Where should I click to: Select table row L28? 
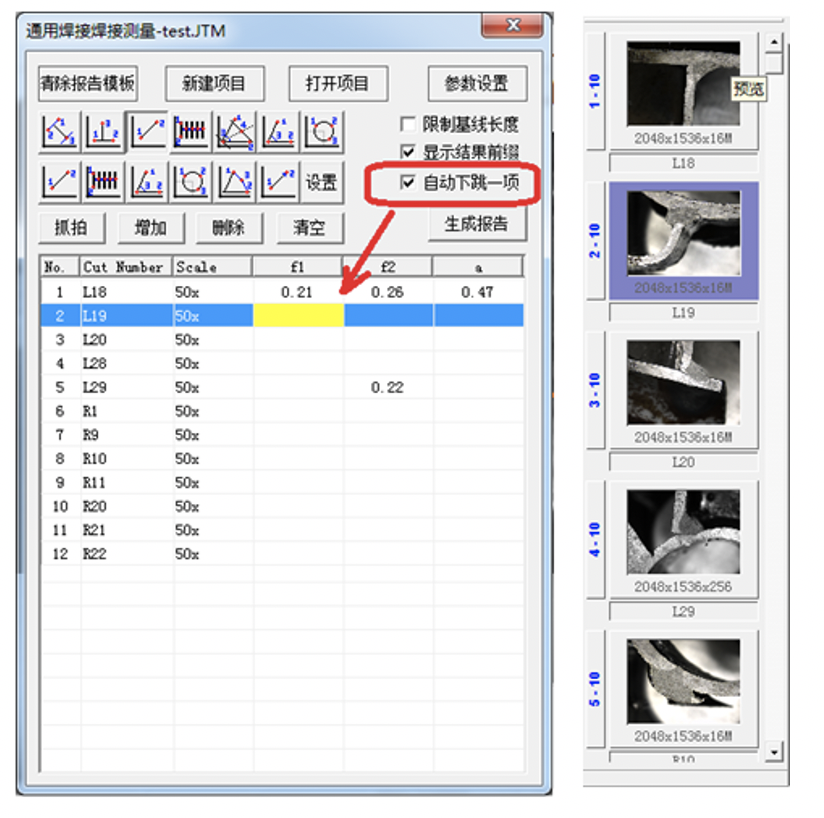pos(283,364)
